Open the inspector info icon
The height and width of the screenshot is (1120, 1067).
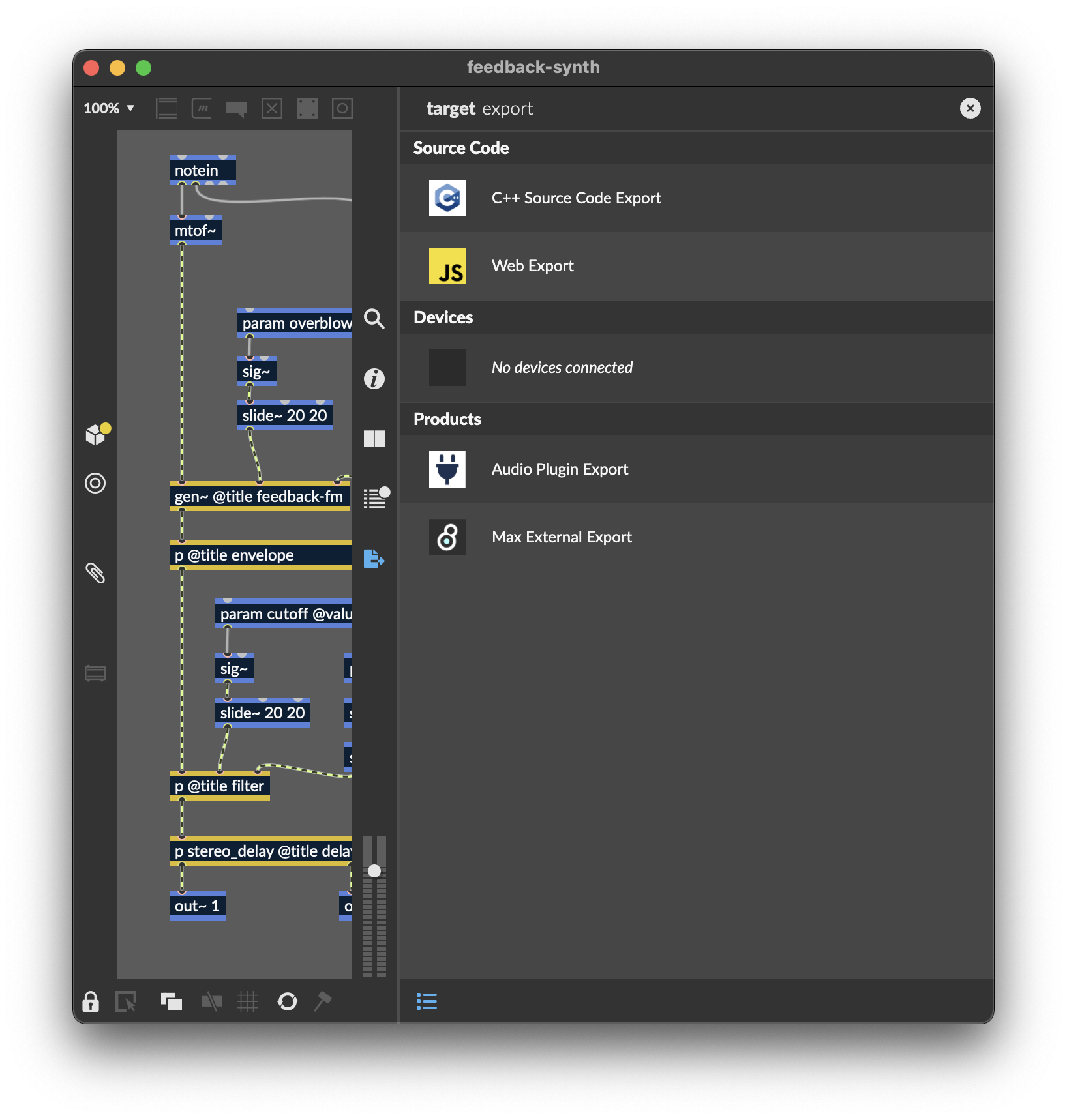[x=374, y=379]
